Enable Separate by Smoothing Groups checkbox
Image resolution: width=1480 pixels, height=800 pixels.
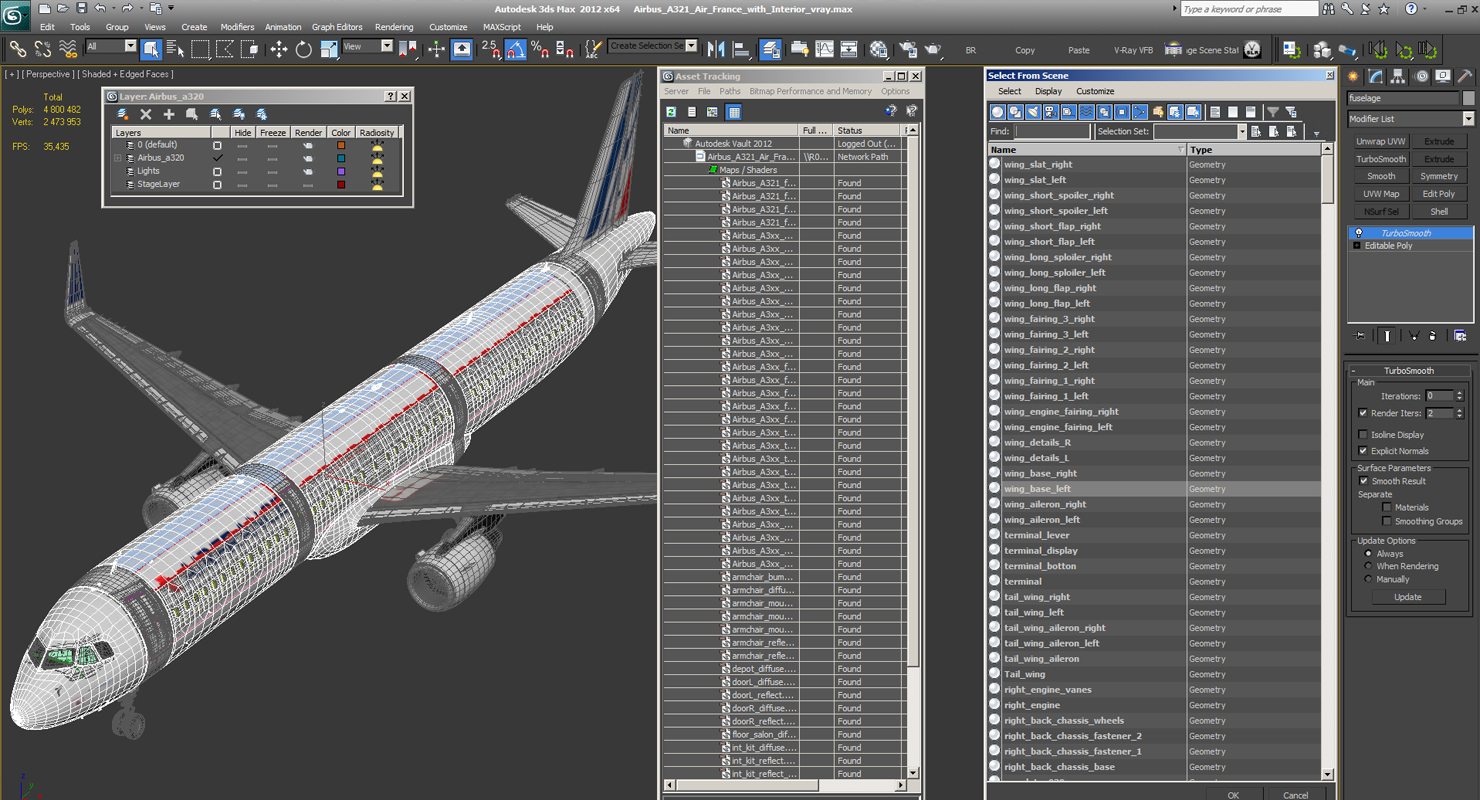1386,521
